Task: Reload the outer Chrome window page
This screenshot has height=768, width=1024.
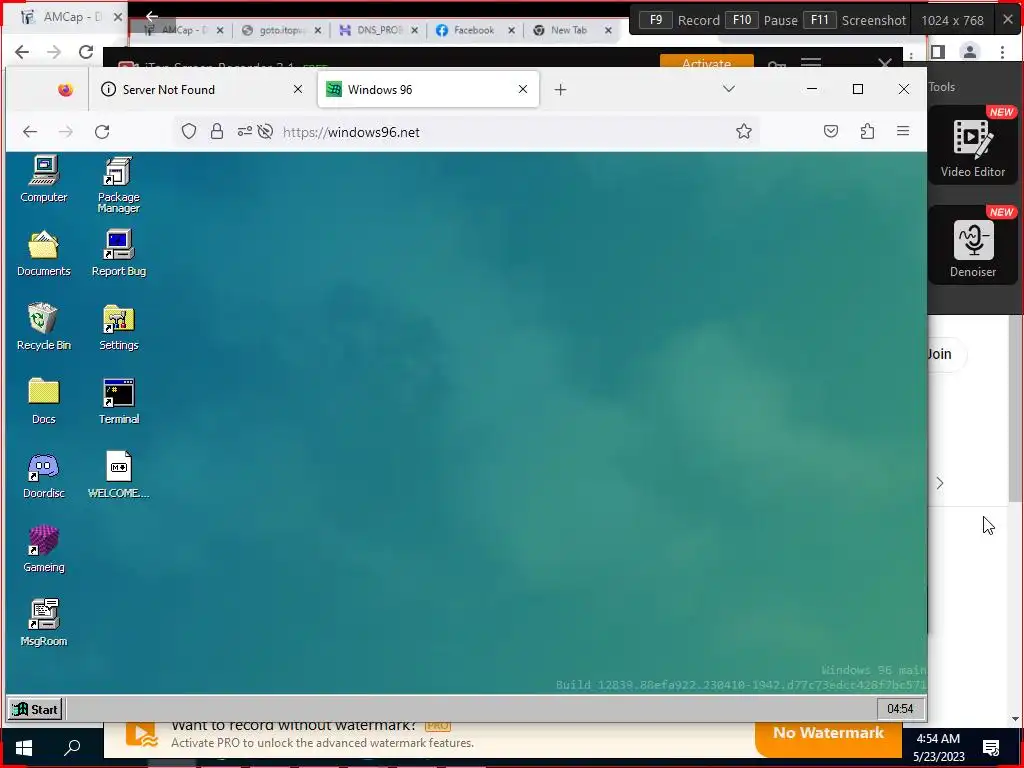Action: (86, 52)
